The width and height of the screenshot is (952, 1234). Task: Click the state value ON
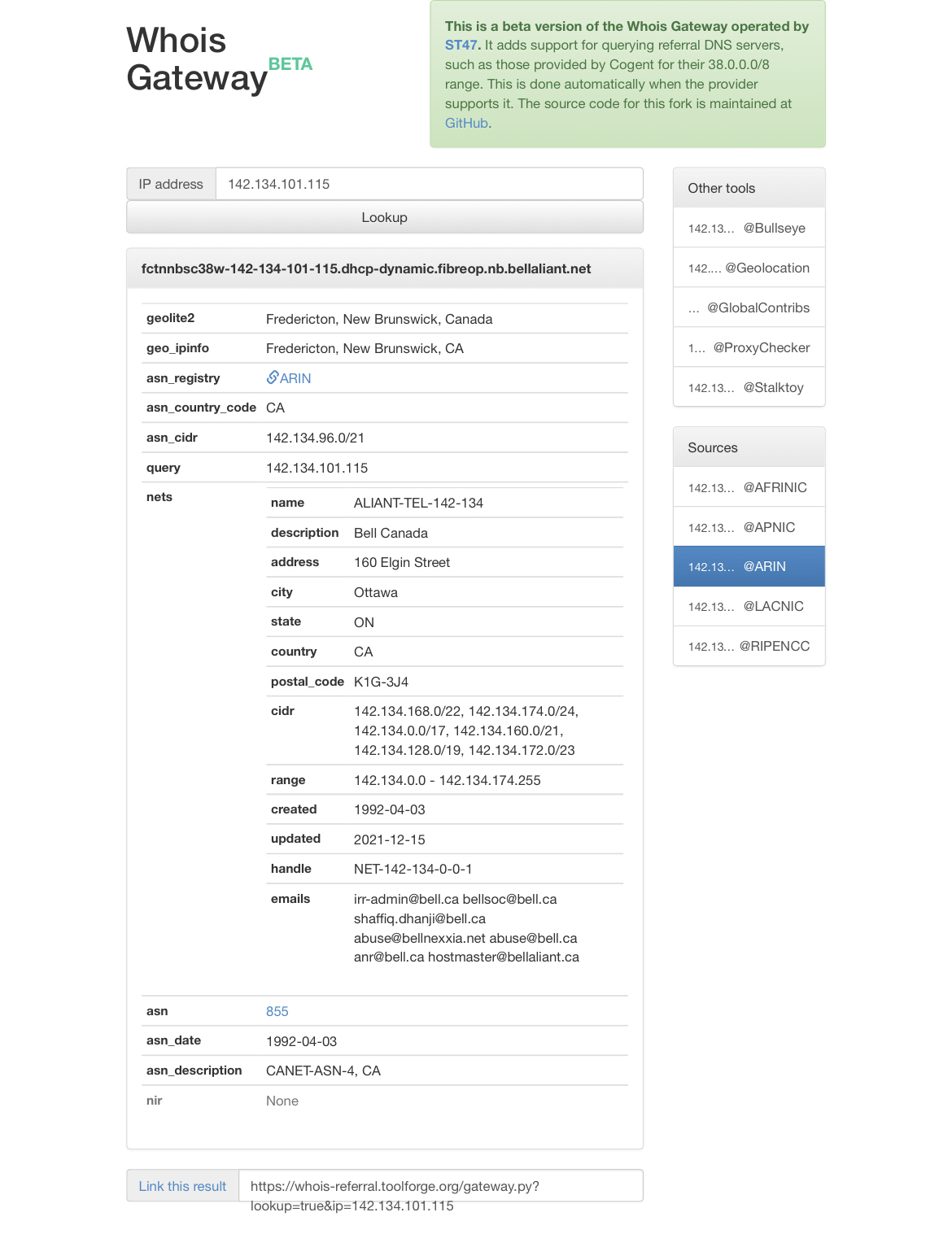[364, 622]
